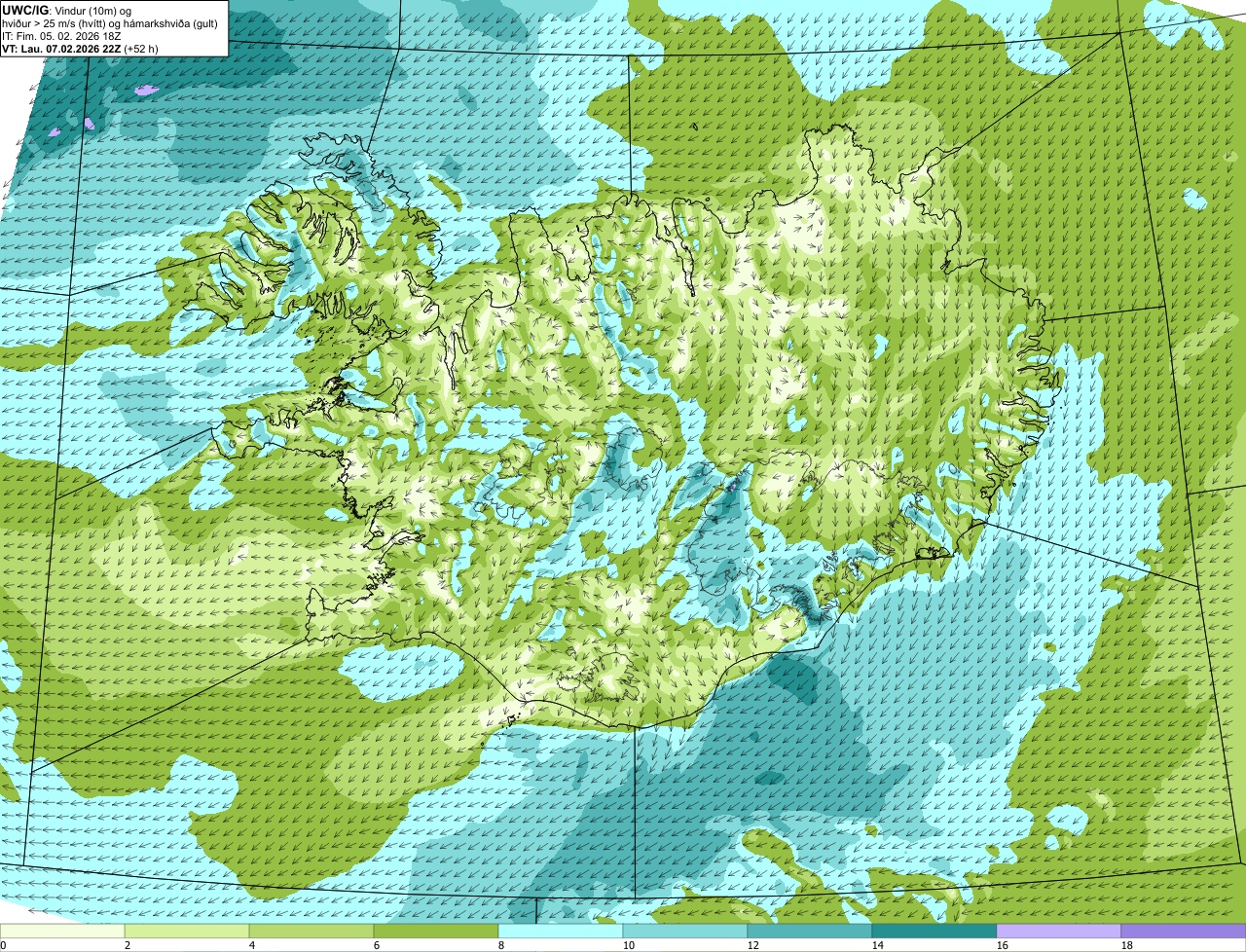Click the 'UWC/IG: Vindur (10m) og' title line
This screenshot has width=1246, height=952.
(x=67, y=10)
